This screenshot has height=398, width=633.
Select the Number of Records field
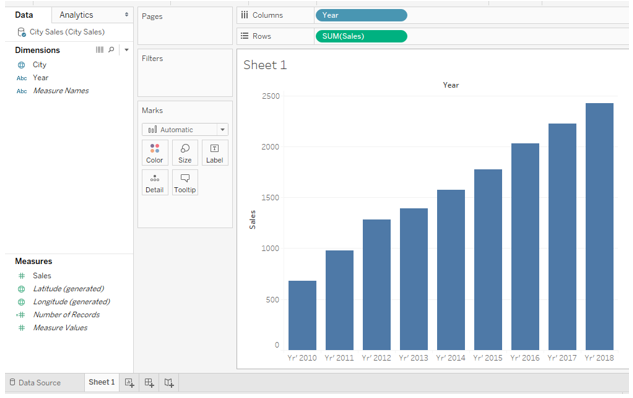(67, 314)
